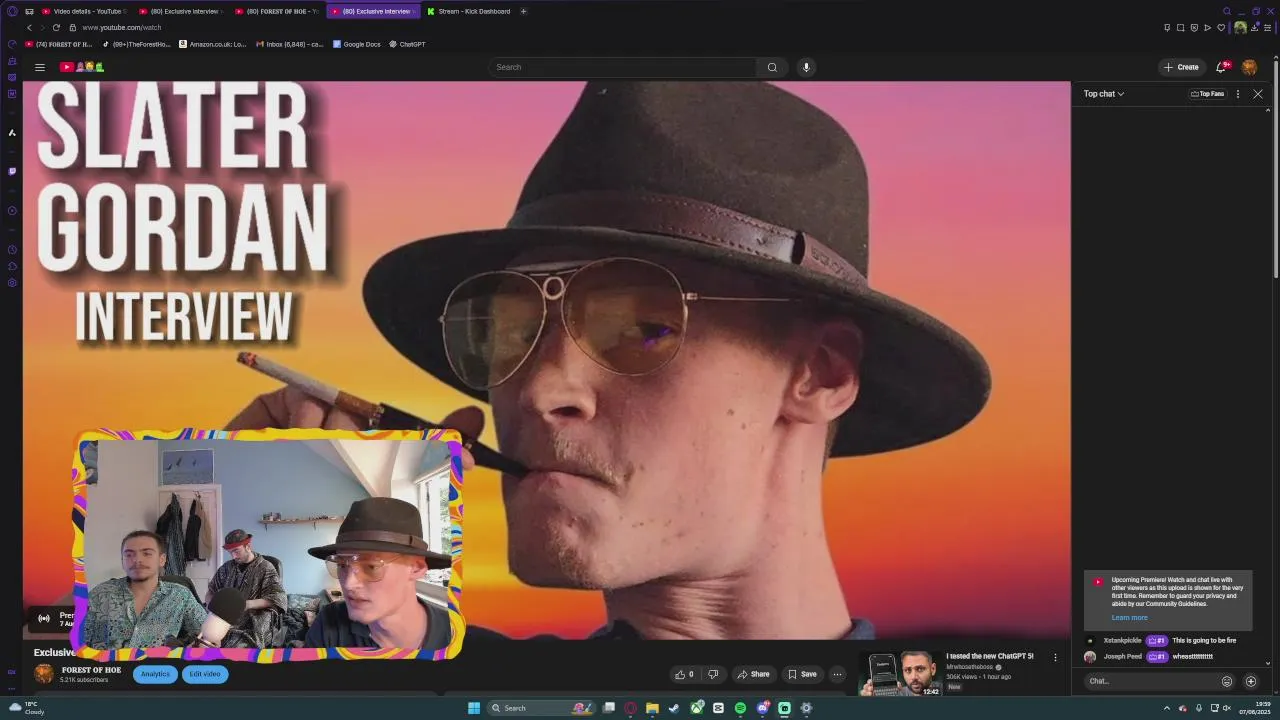Open the YouTube hamburger guide menu
The height and width of the screenshot is (720, 1280).
(x=40, y=67)
